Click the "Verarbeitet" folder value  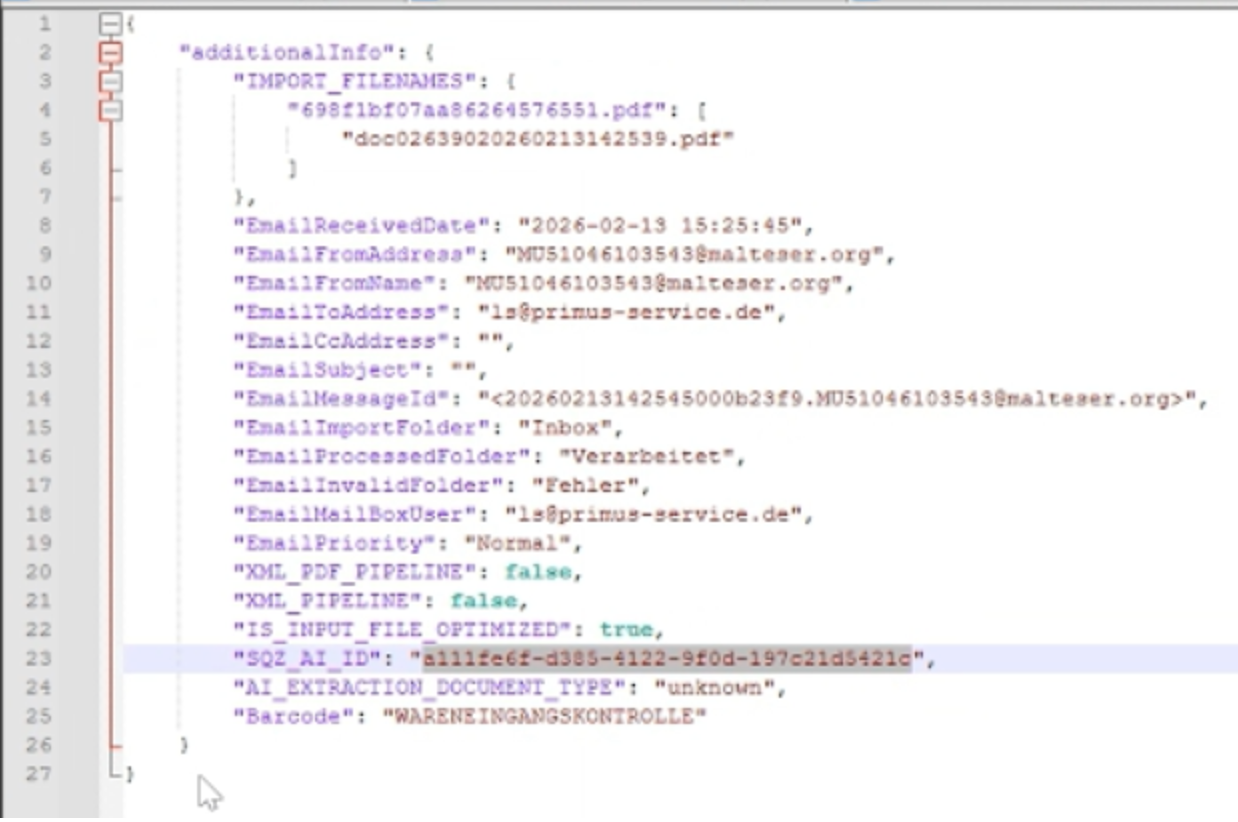point(652,457)
